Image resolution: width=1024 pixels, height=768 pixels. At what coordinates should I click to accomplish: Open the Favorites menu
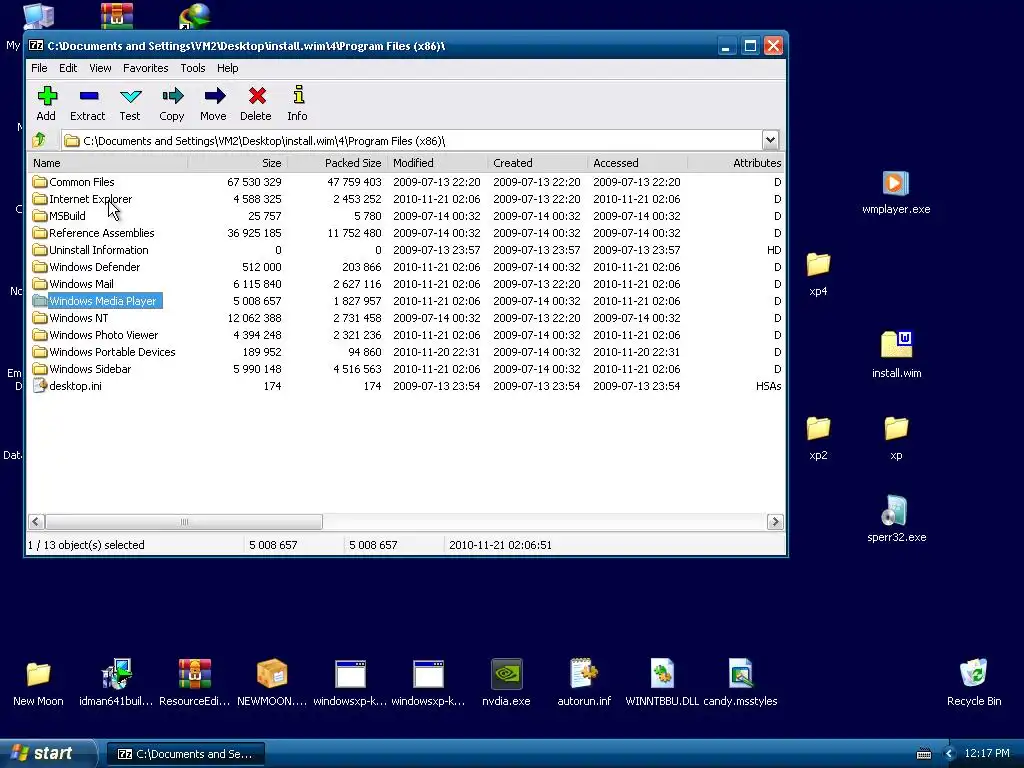145,68
